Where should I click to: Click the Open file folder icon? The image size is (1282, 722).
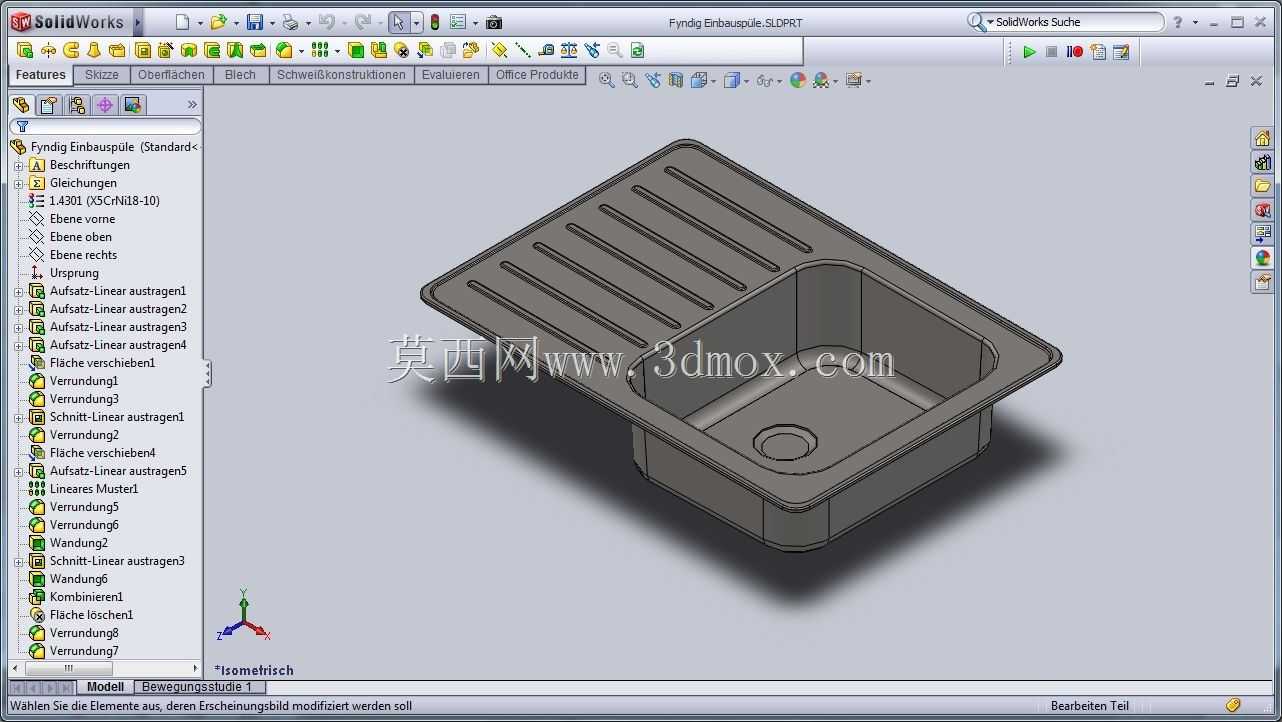pyautogui.click(x=218, y=22)
